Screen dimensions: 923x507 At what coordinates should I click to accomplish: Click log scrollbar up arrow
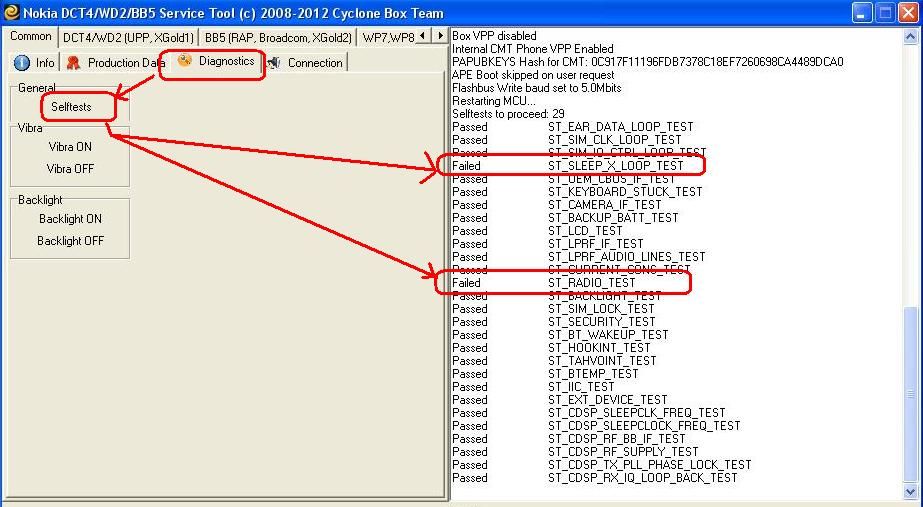click(x=911, y=36)
